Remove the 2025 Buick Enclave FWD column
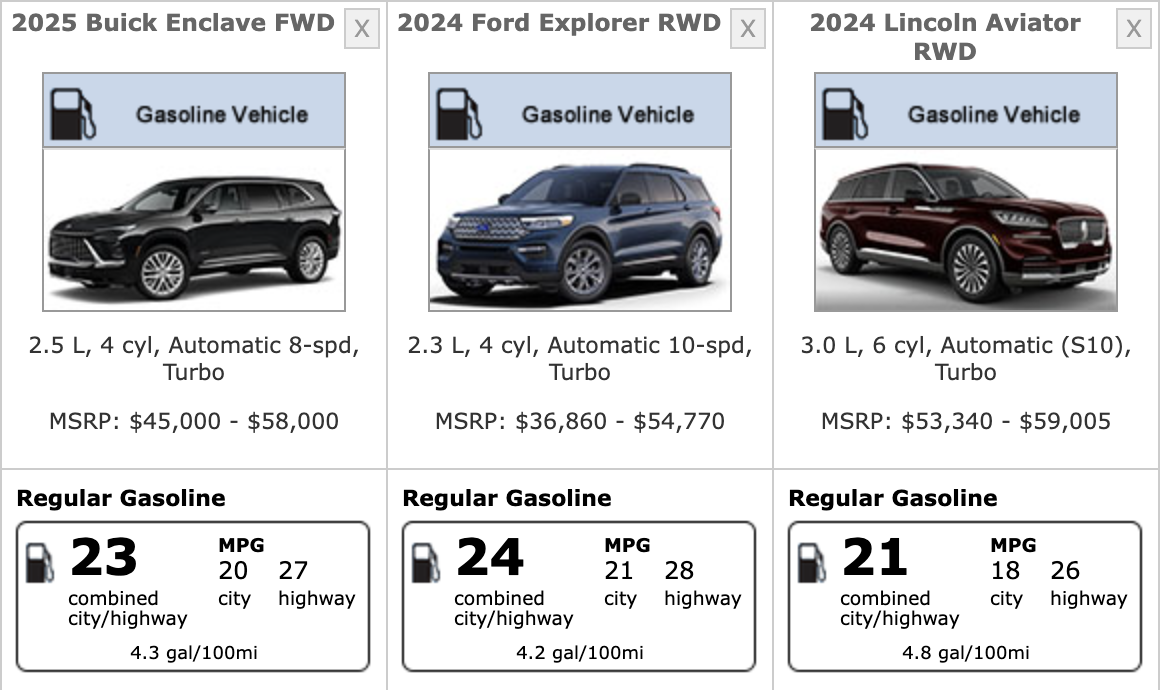 pyautogui.click(x=361, y=30)
